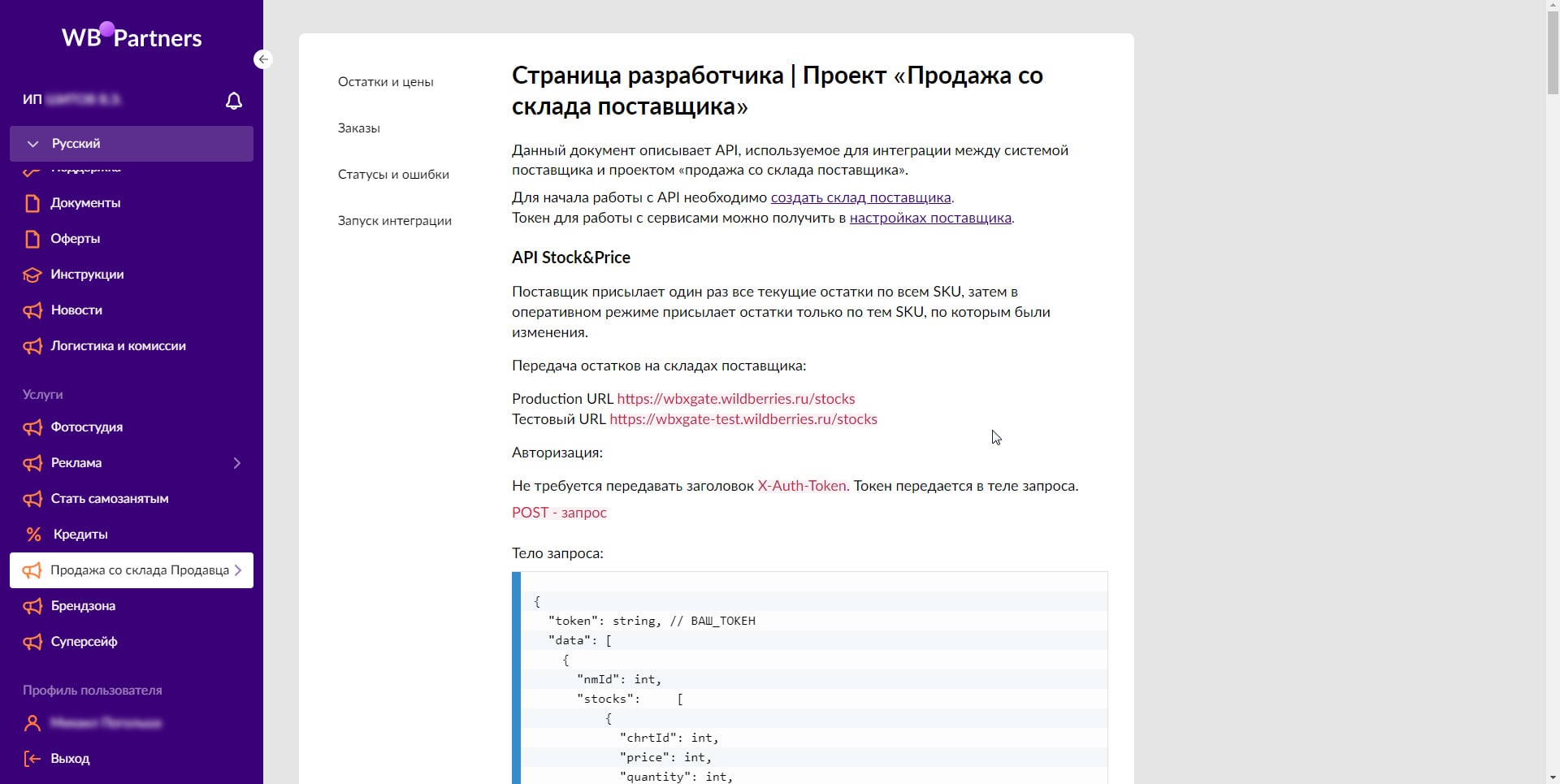Open Инструкции menu item
This screenshot has width=1560, height=784.
coord(87,275)
